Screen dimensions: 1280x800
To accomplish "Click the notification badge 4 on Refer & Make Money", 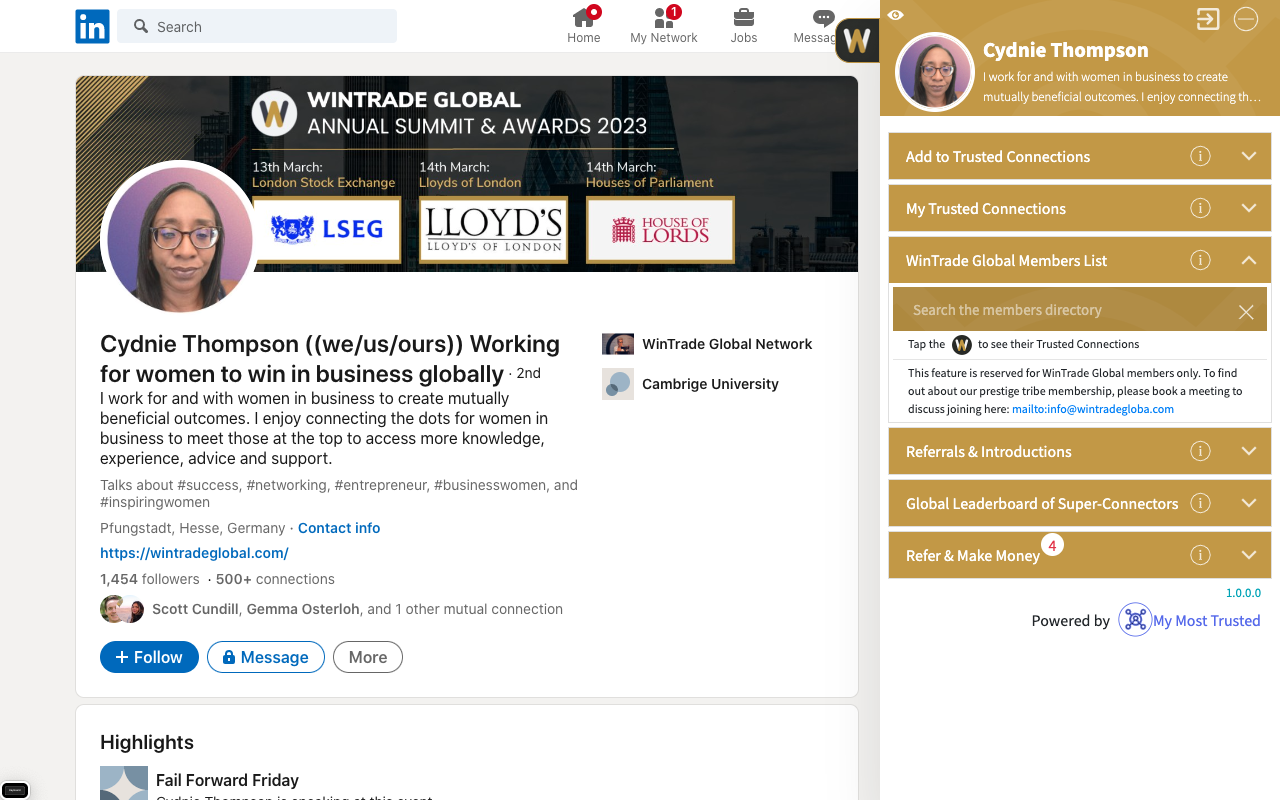I will tap(1052, 545).
